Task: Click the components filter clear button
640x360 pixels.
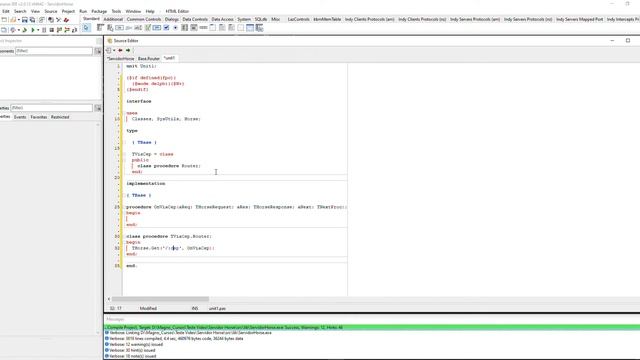Action: [98, 51]
